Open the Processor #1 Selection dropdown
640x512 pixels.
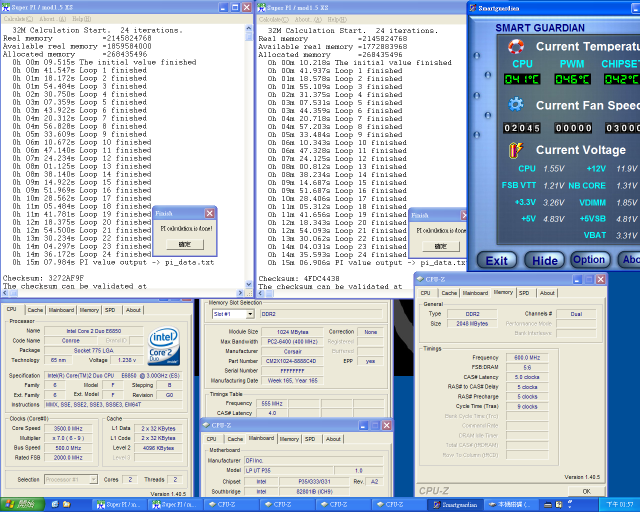pyautogui.click(x=93, y=479)
